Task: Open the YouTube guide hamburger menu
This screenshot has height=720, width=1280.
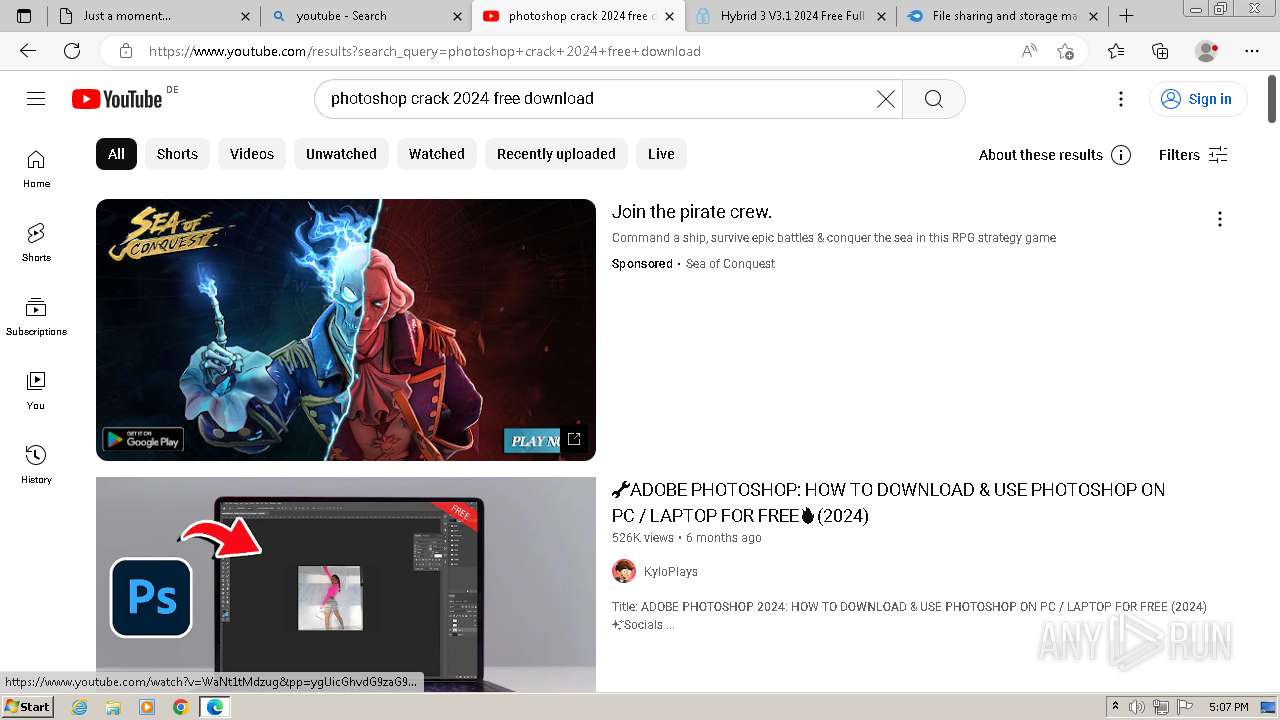Action: click(36, 98)
